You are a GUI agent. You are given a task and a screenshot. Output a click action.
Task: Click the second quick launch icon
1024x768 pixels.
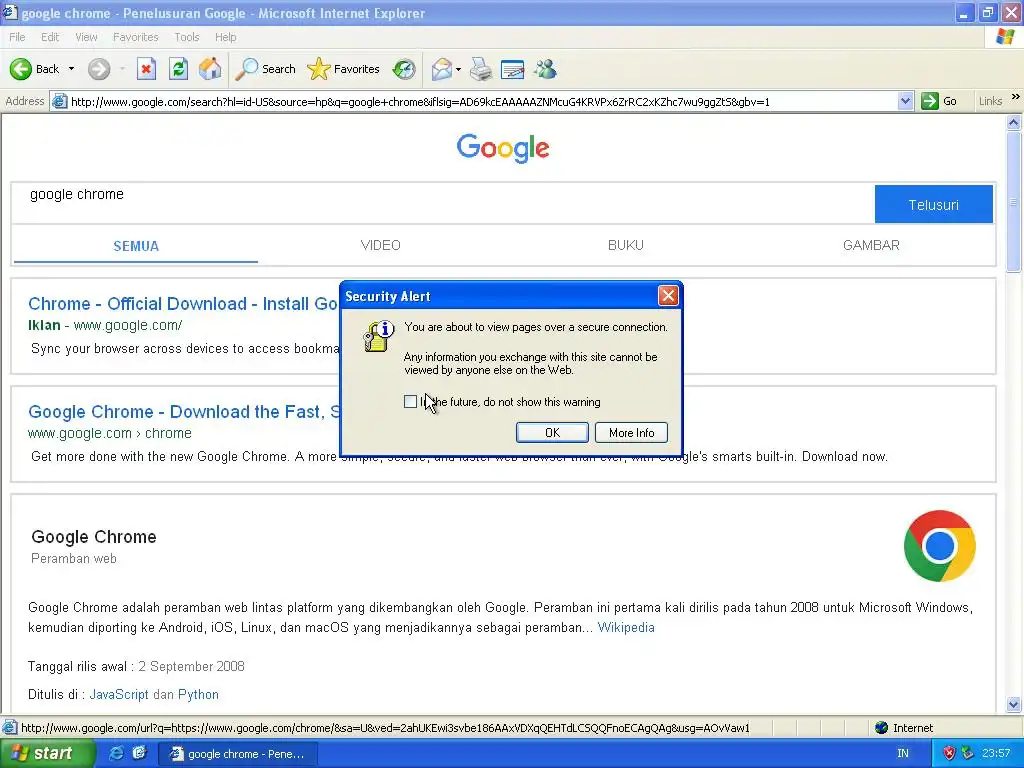pos(139,753)
